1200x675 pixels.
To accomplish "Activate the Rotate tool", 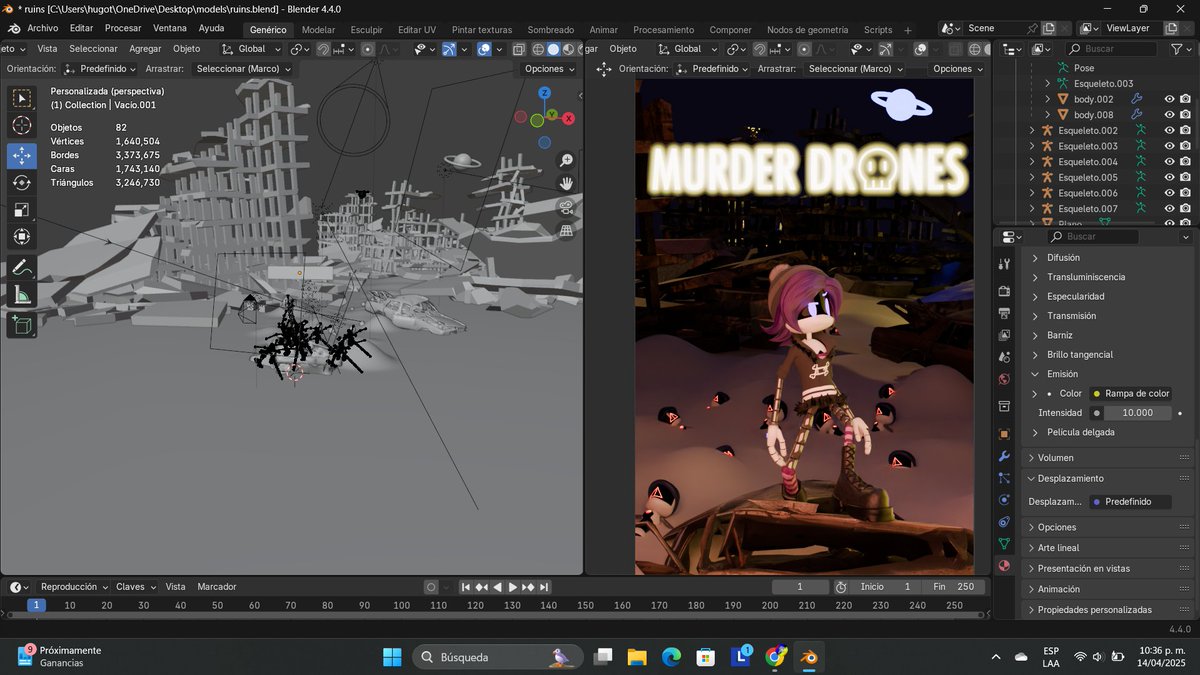I will pyautogui.click(x=21, y=183).
